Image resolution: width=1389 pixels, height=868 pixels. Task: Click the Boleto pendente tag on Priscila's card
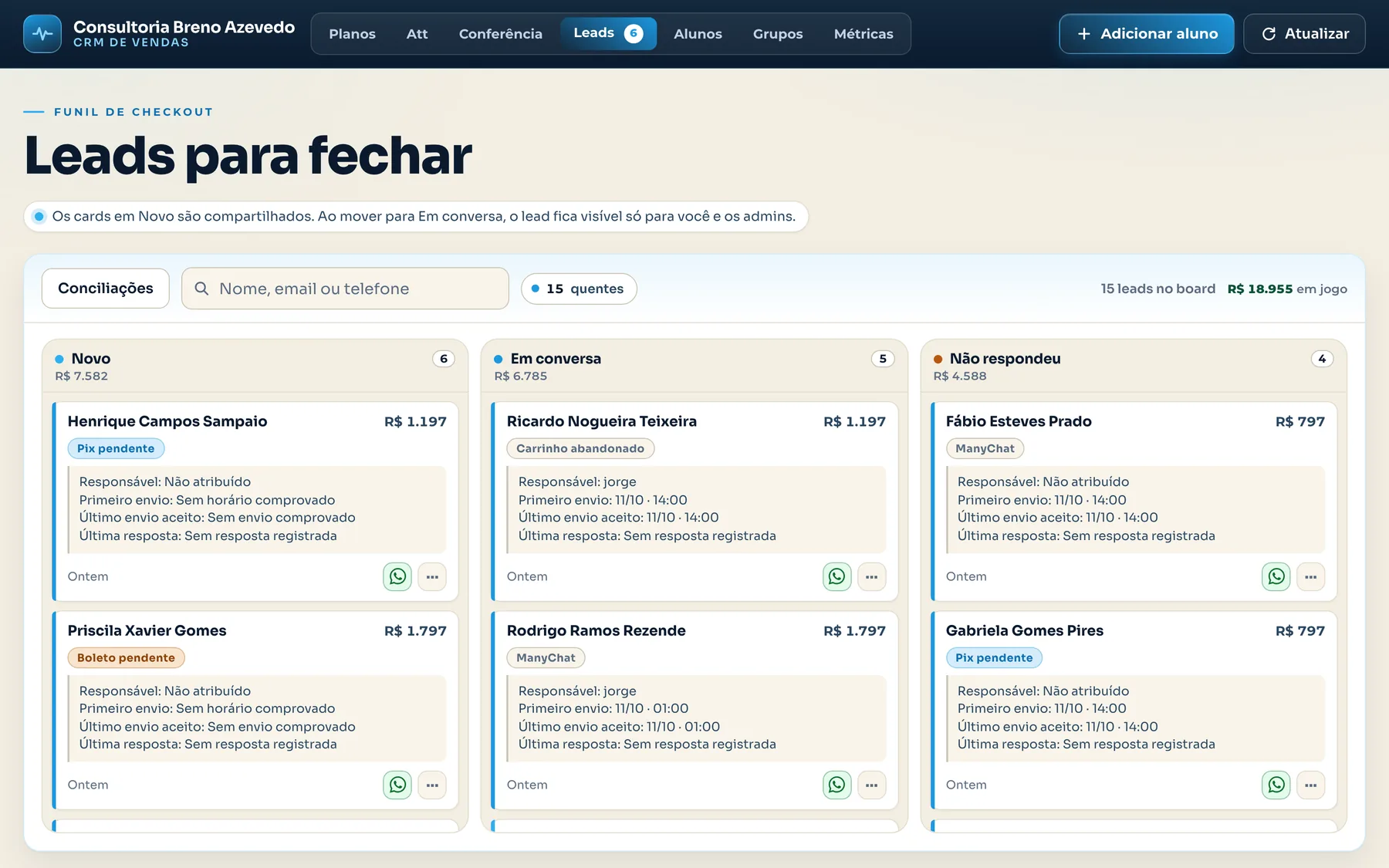click(126, 657)
